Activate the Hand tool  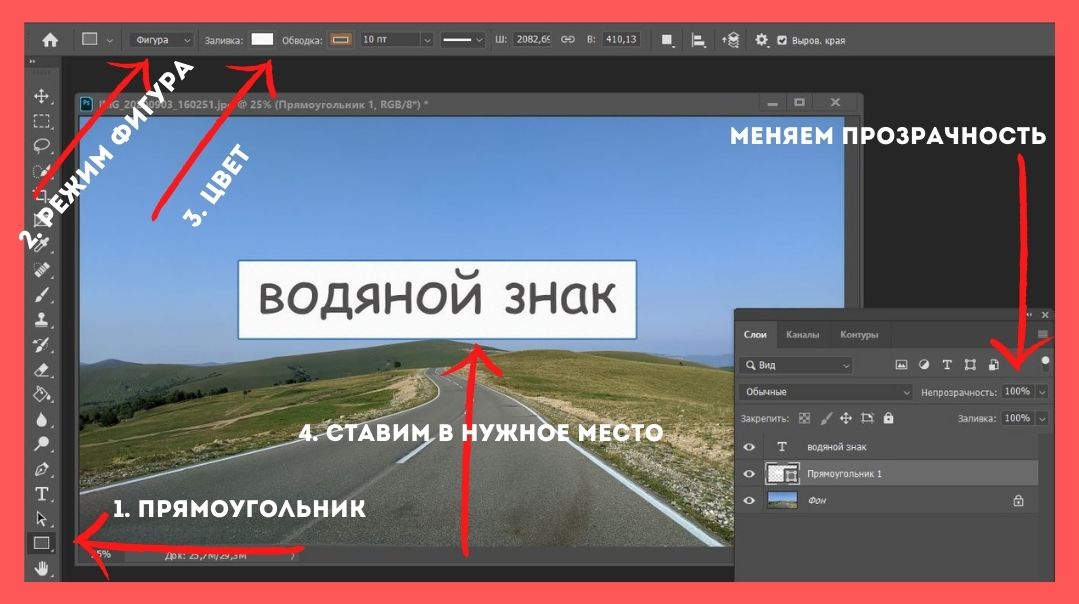pos(42,569)
